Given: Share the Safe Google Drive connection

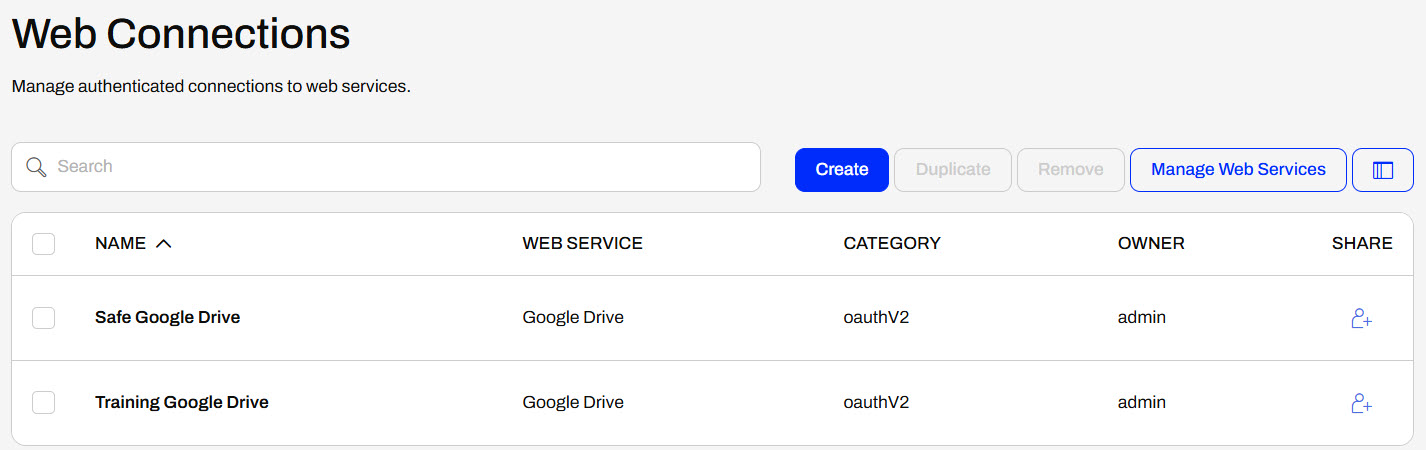Looking at the screenshot, I should [x=1361, y=318].
